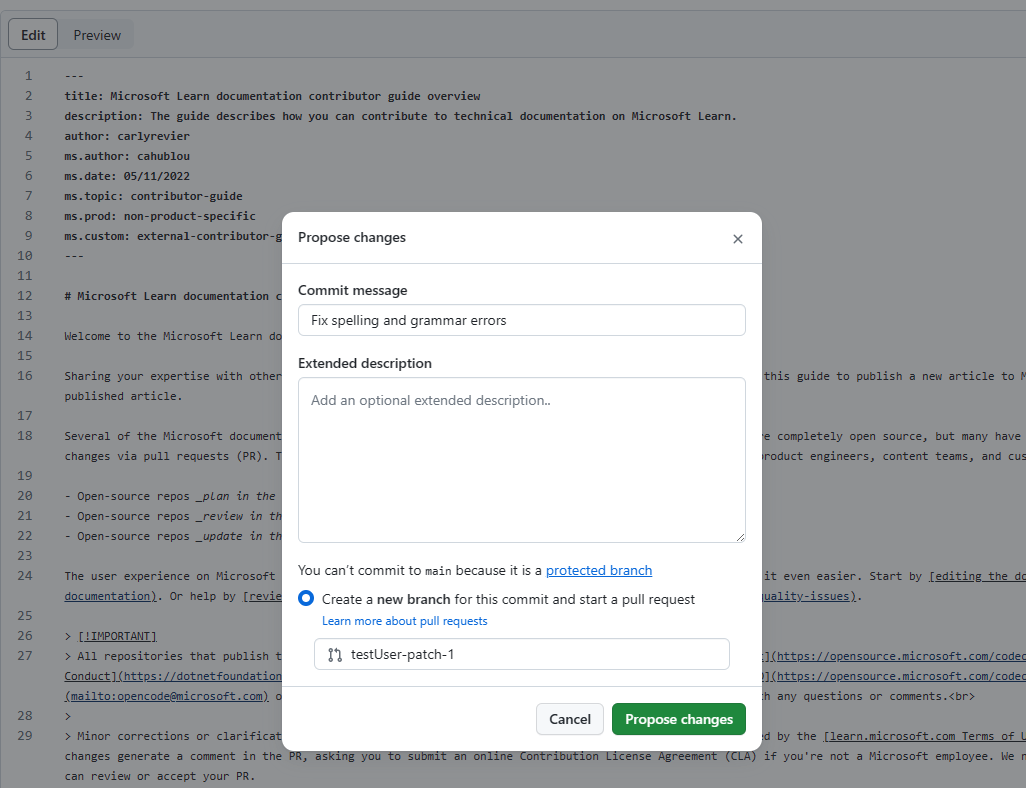Open the protected branch link

[598, 570]
